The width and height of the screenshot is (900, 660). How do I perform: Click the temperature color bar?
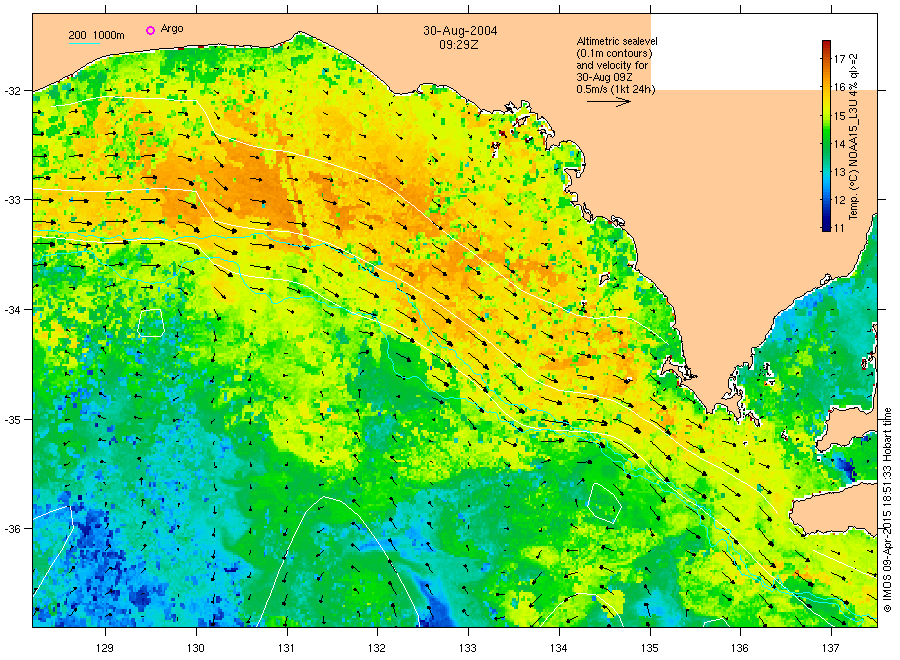(x=826, y=136)
